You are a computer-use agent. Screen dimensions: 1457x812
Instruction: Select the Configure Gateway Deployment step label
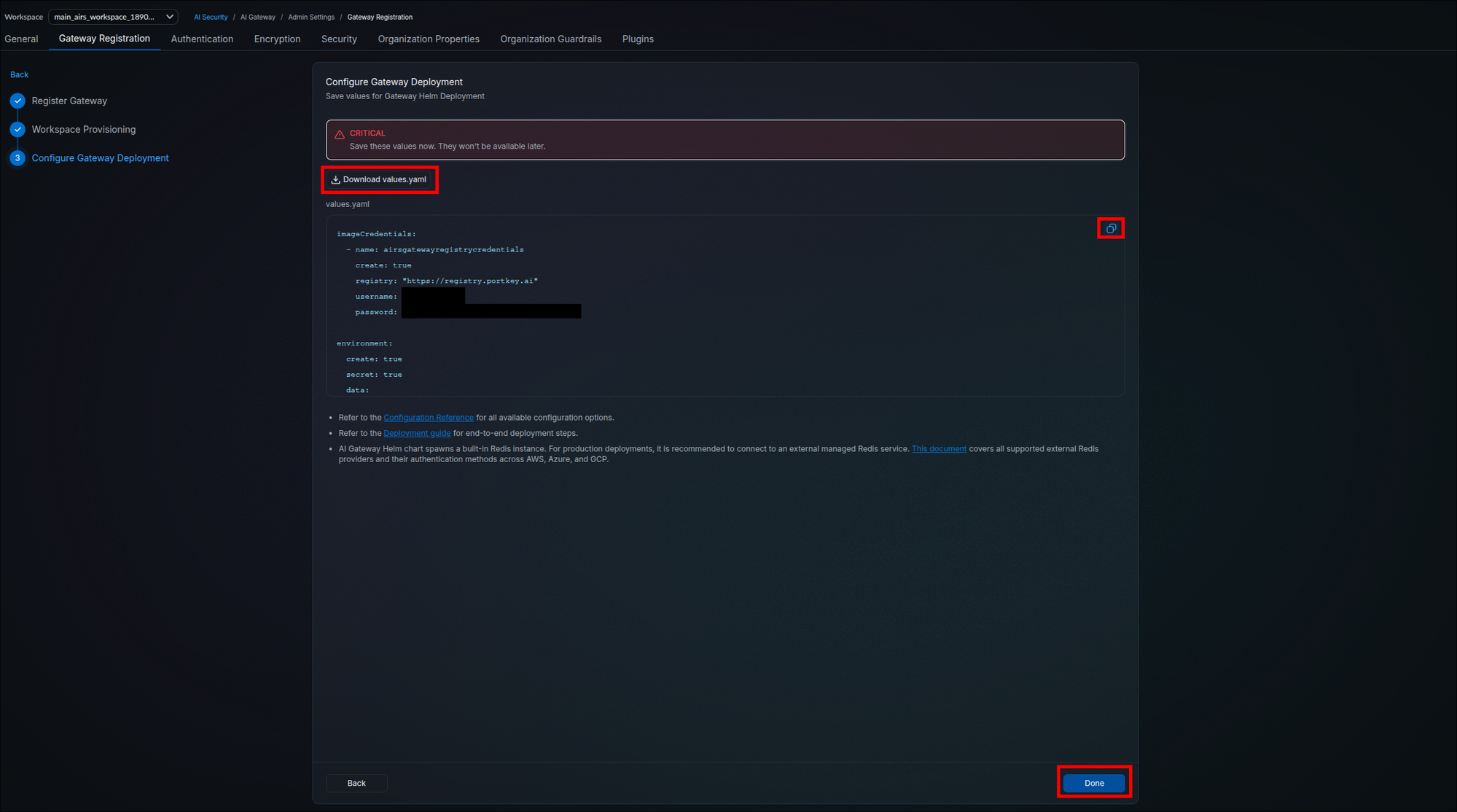[x=100, y=157]
